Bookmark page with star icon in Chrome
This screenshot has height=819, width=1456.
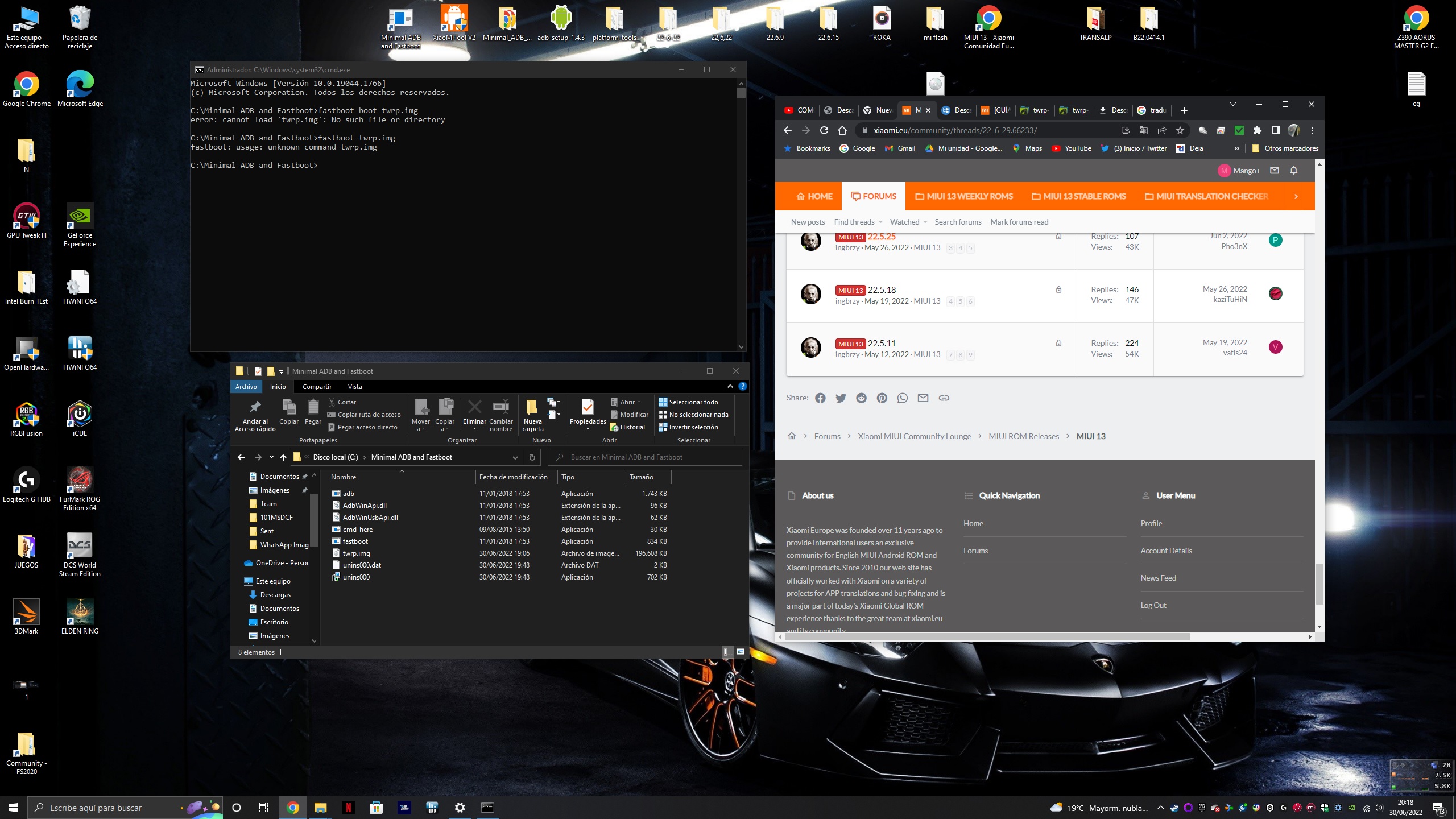pyautogui.click(x=1180, y=130)
